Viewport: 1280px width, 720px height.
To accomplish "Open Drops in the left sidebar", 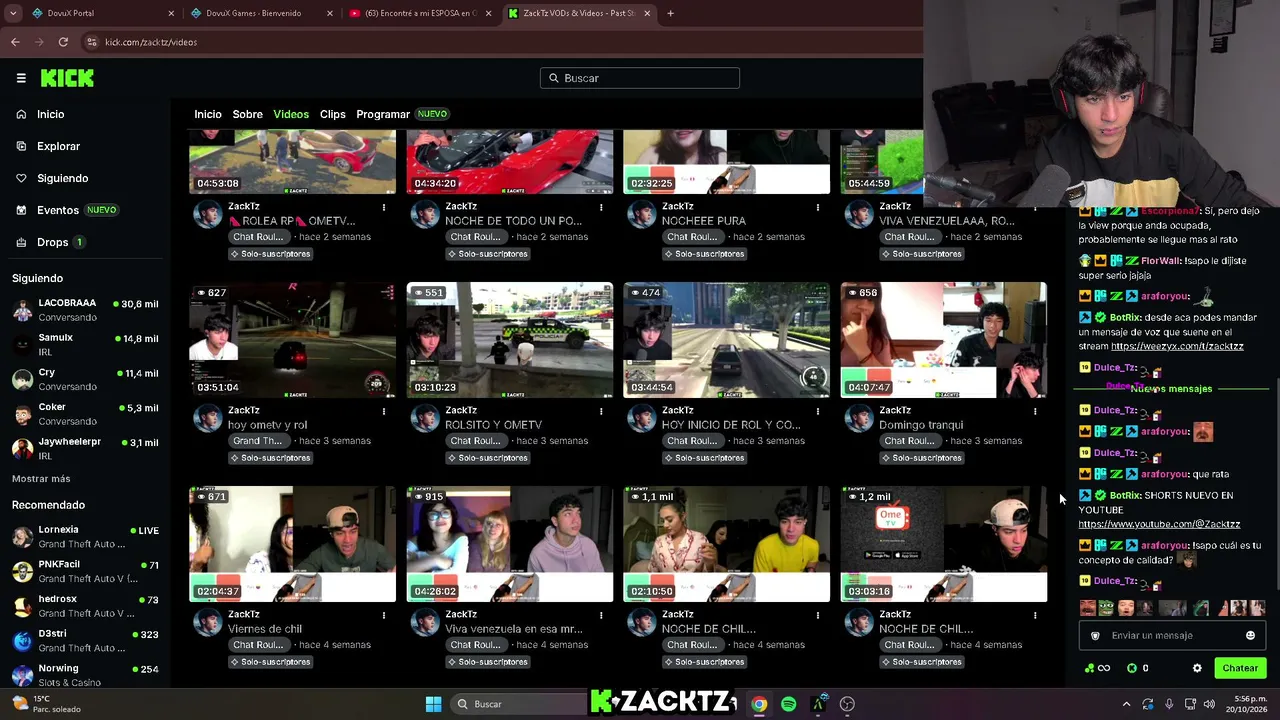I will 52,242.
